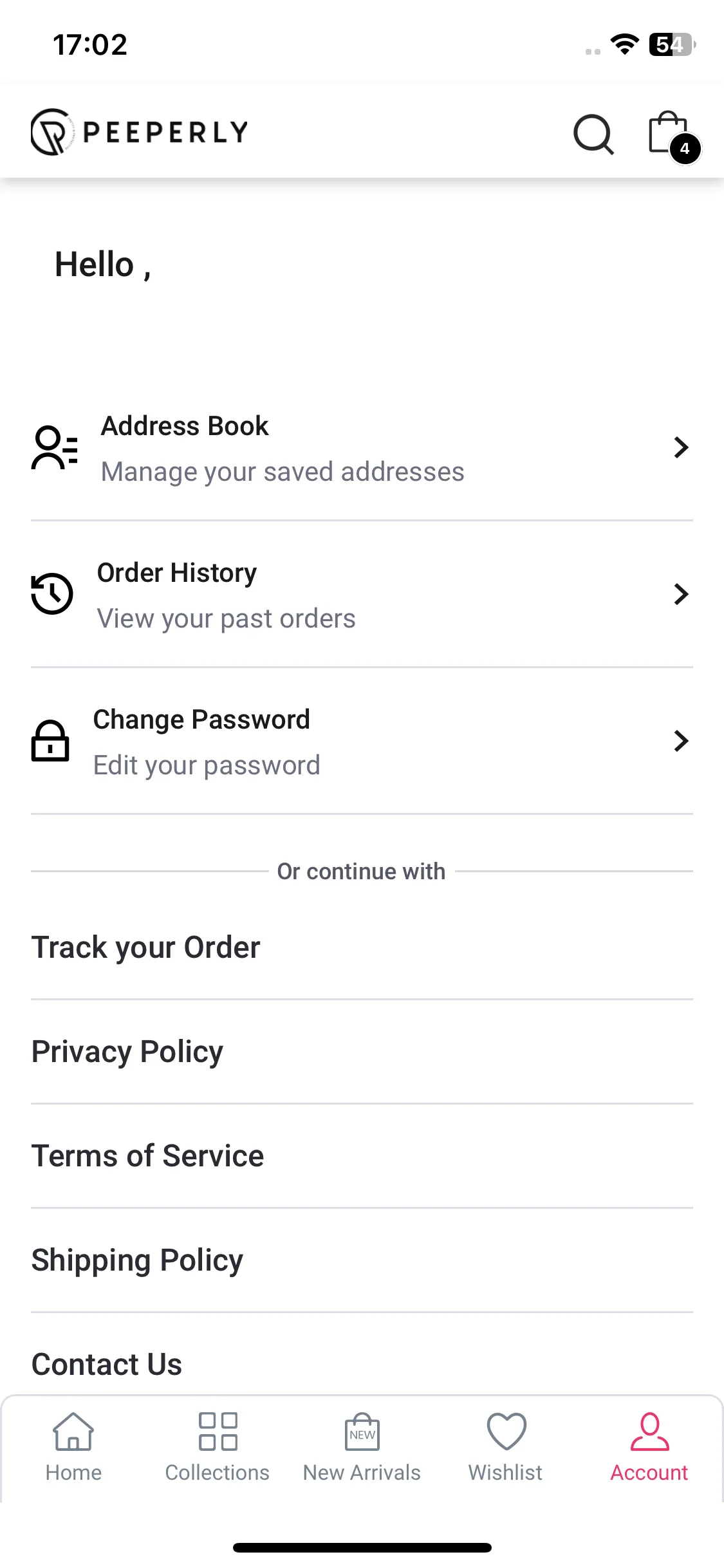Expand Address Book using its chevron

click(681, 447)
